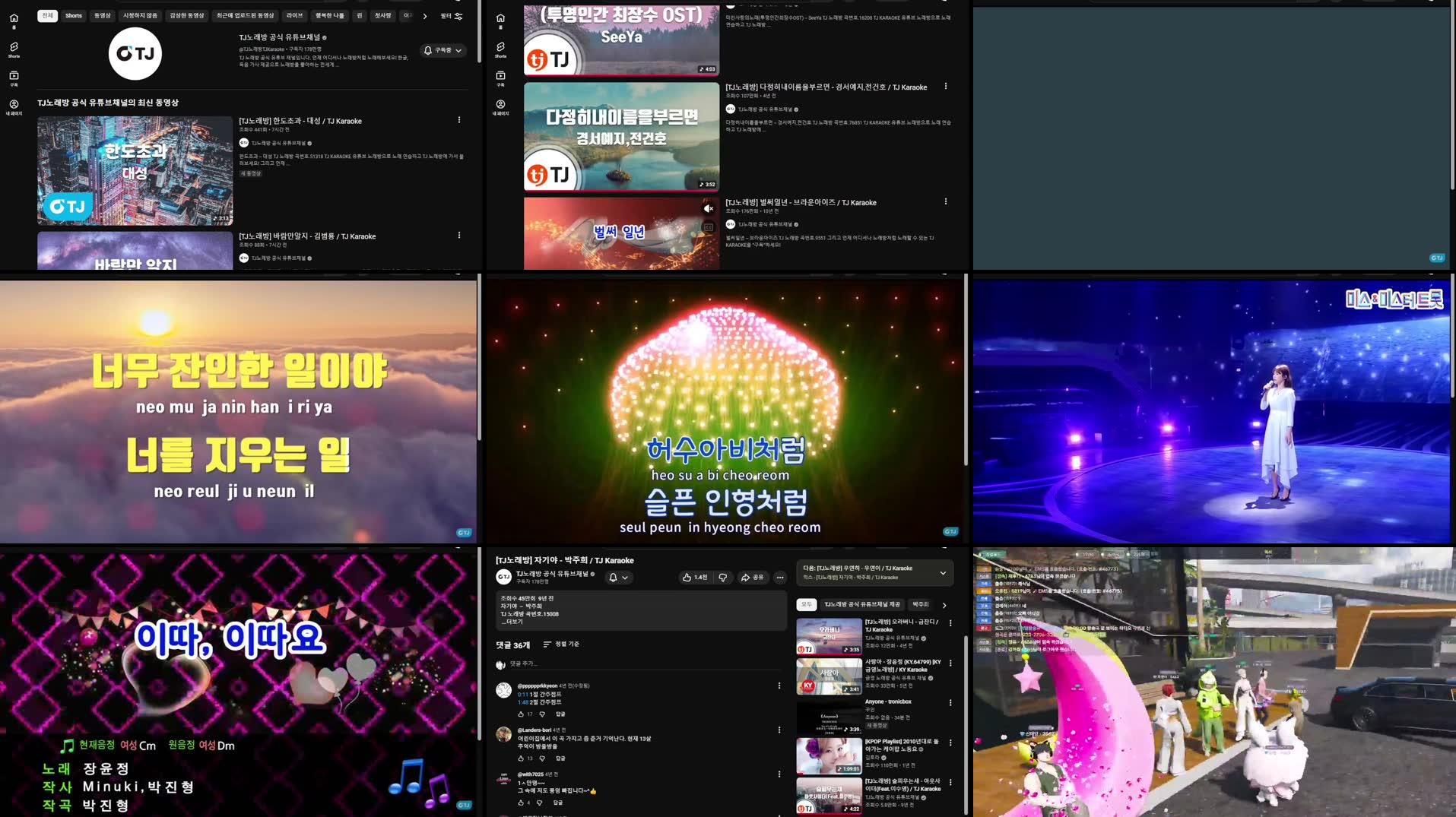Unmute the 벌써일년 video preview
Viewport: 1456px width, 817px height.
(708, 207)
